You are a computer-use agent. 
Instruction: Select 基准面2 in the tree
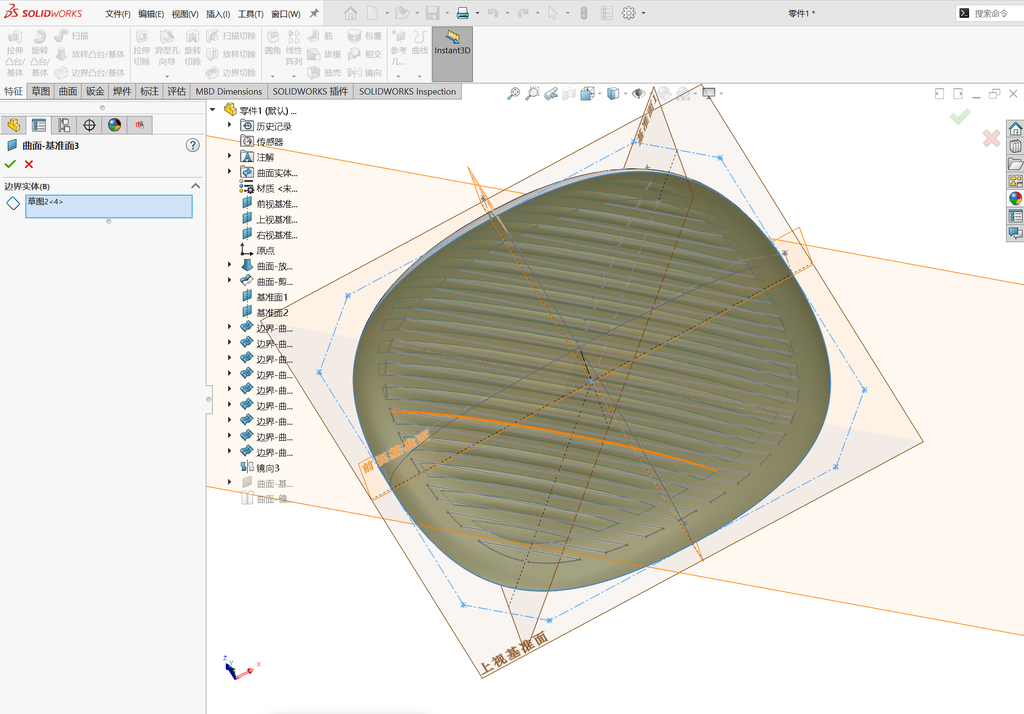[264, 312]
